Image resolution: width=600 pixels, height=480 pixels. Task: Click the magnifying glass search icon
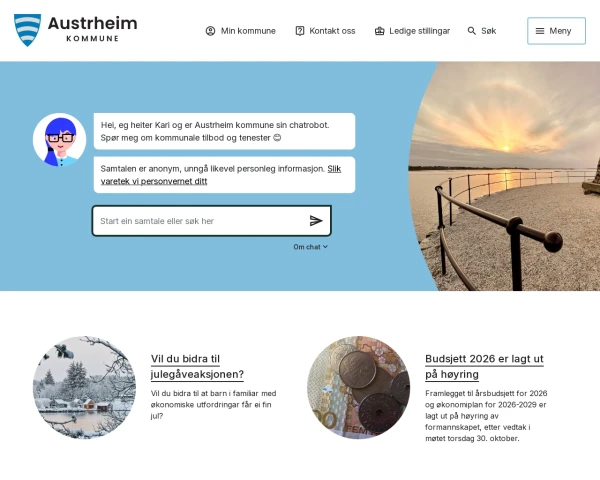pos(471,31)
